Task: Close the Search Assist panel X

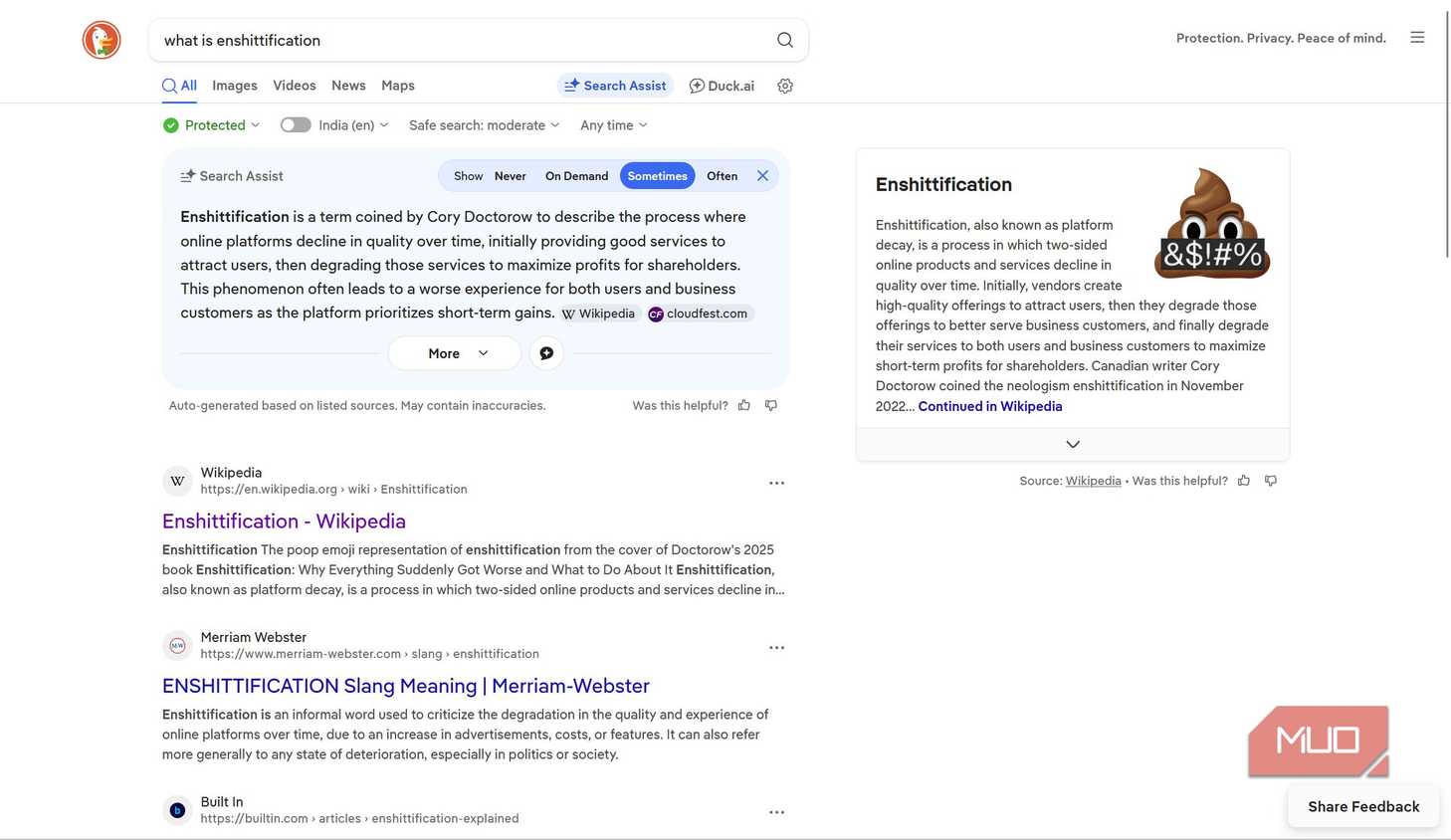Action: (762, 176)
